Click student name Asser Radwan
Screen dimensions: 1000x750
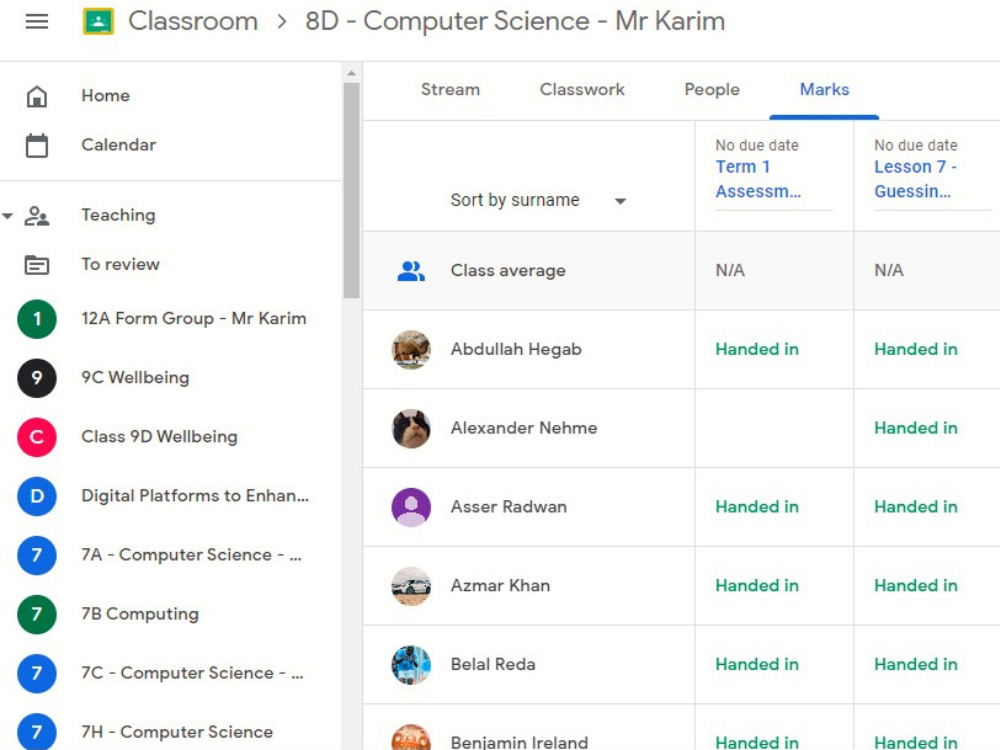(x=508, y=507)
